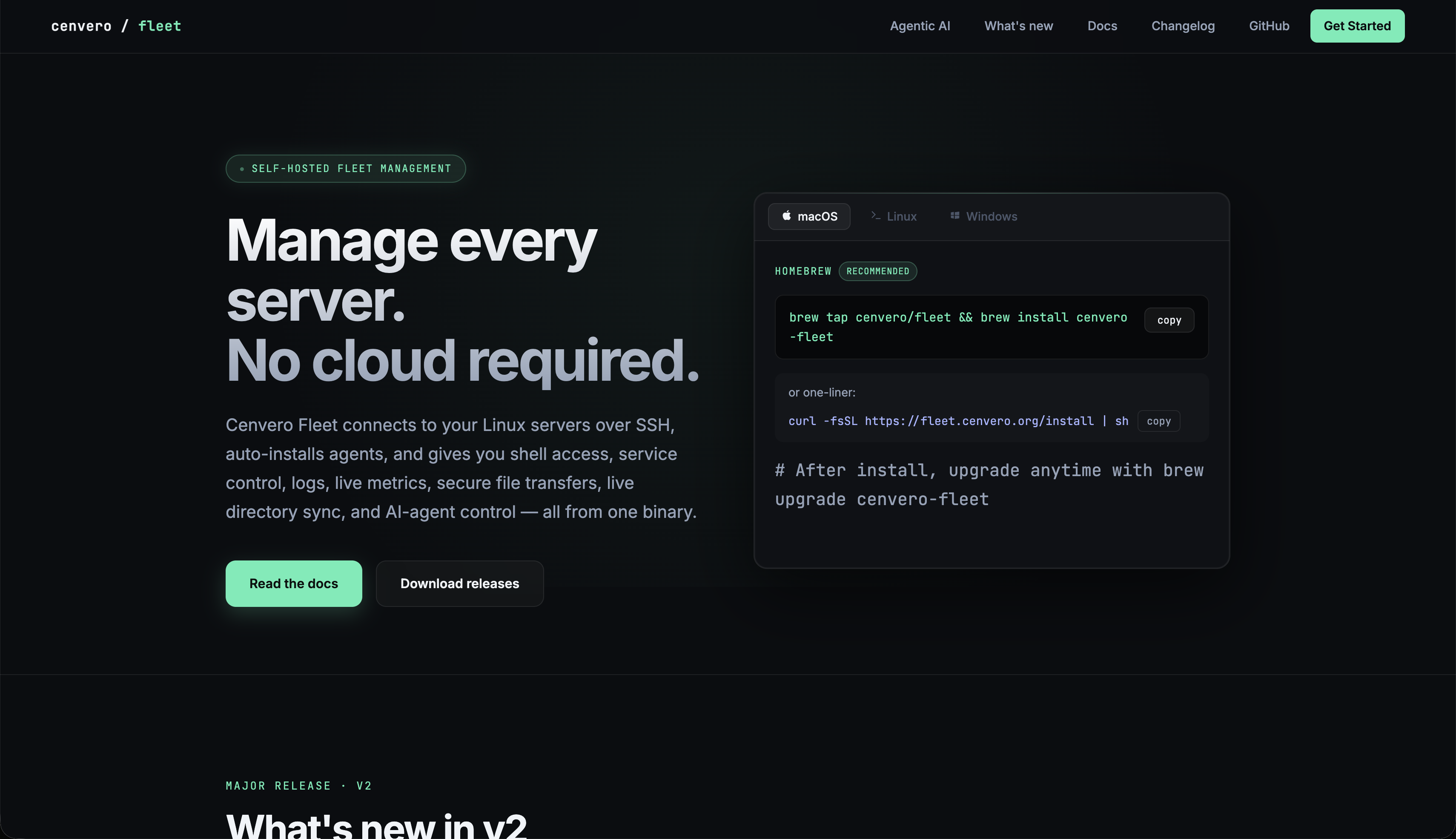Click the 'Manage every server.' headline

(x=412, y=270)
